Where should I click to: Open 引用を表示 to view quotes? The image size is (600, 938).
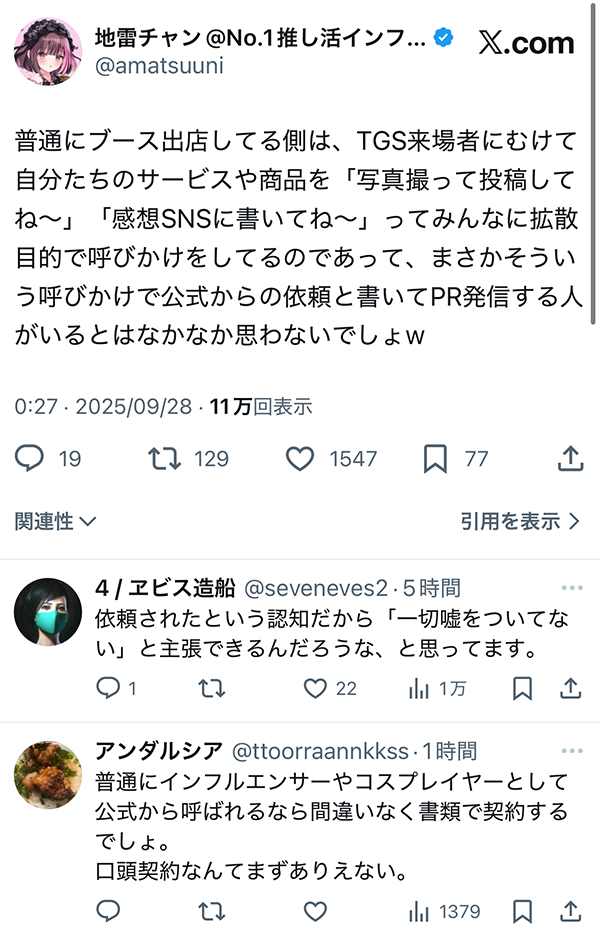(520, 521)
